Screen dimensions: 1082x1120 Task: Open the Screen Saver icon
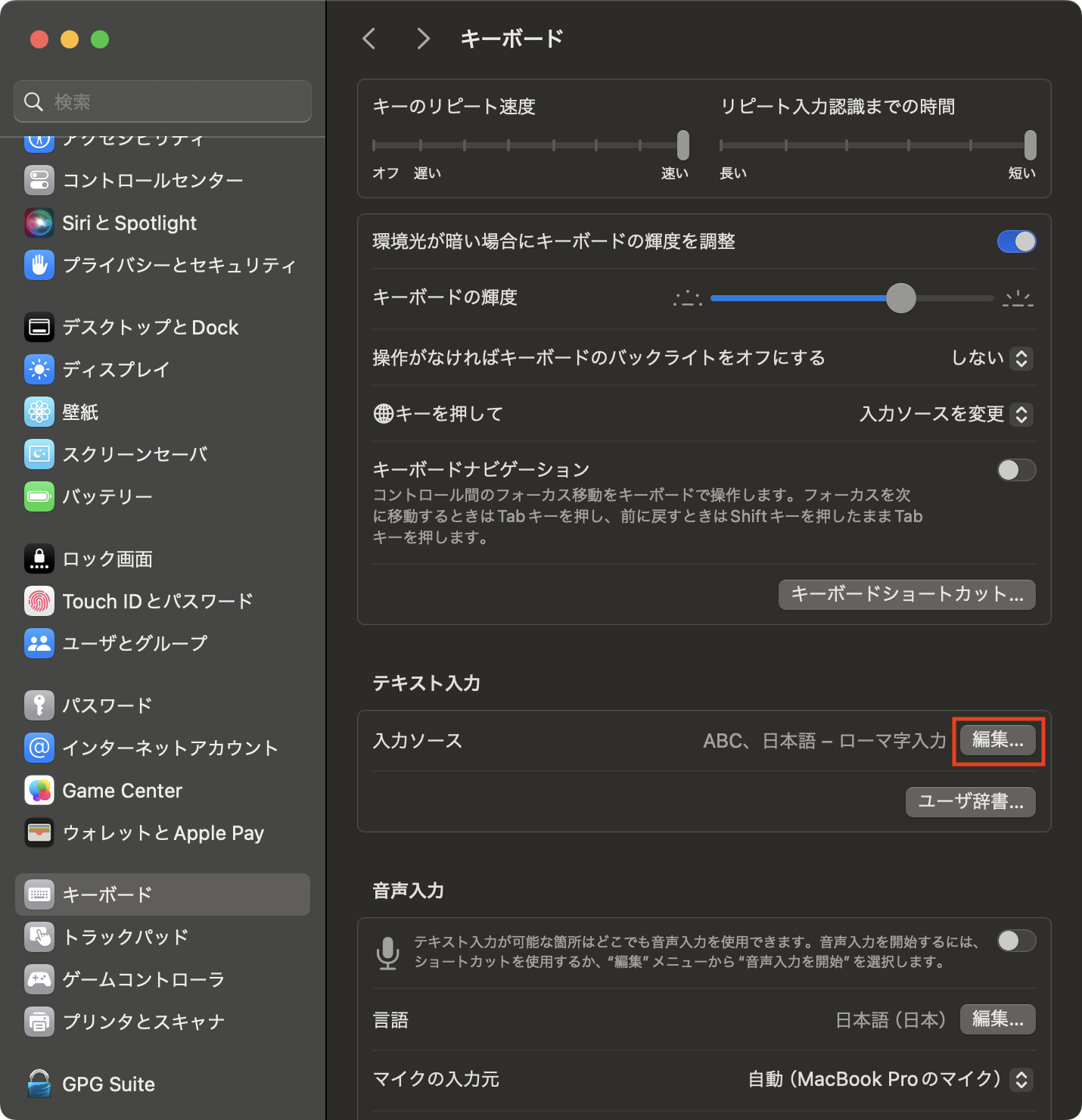coord(39,454)
